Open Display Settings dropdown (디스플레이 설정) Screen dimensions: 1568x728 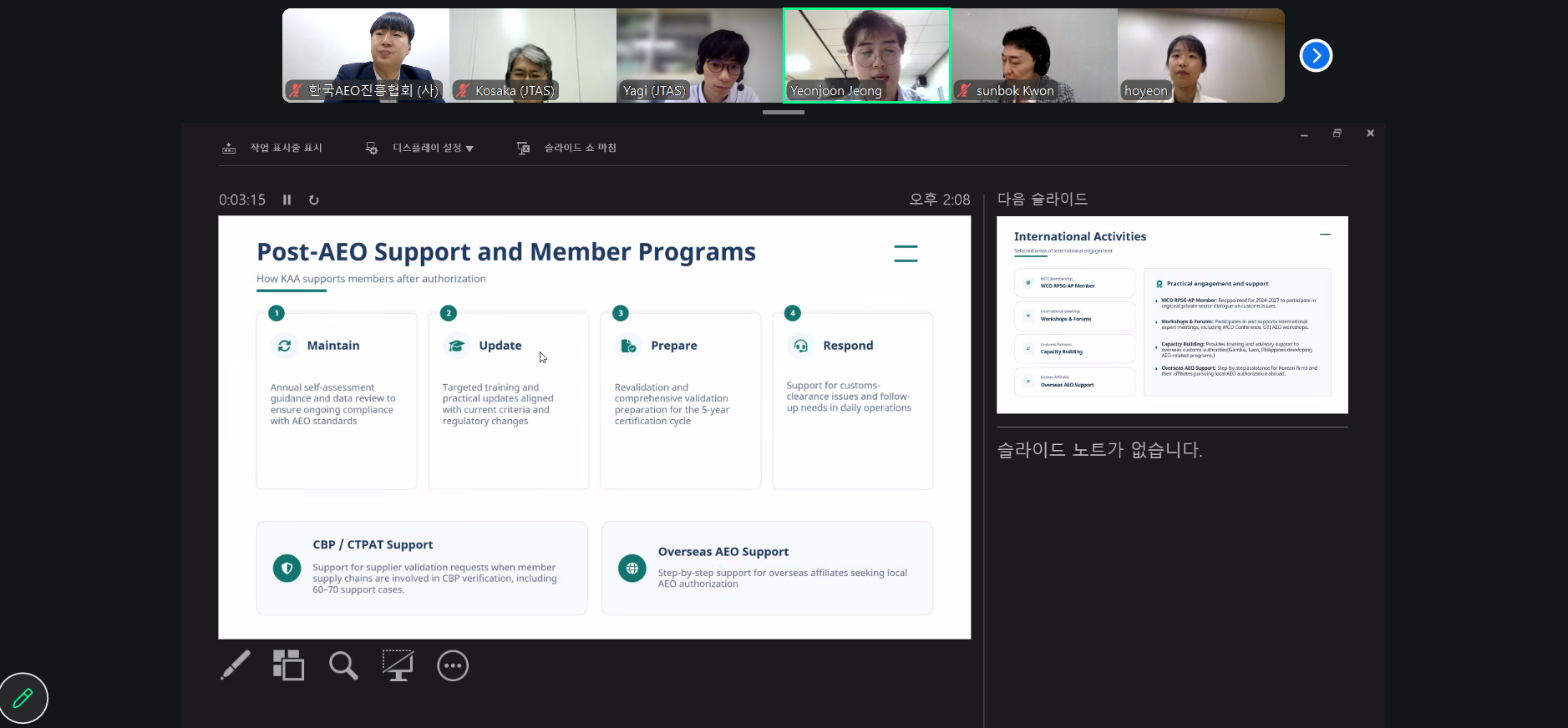click(420, 148)
